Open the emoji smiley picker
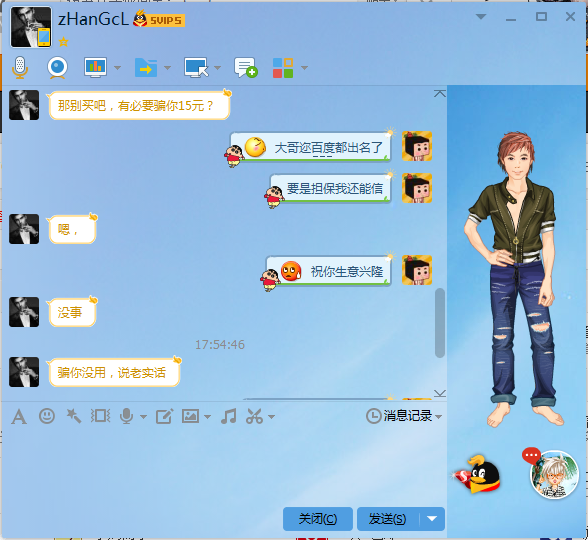Viewport: 588px width, 540px height. (47, 416)
